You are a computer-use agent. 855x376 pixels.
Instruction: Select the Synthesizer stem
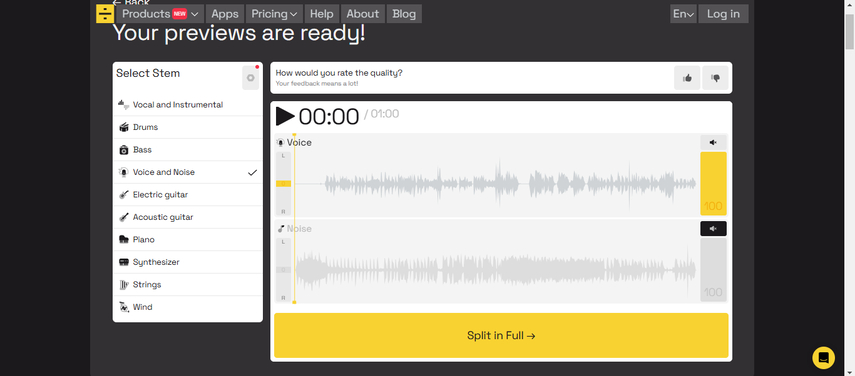[188, 262]
